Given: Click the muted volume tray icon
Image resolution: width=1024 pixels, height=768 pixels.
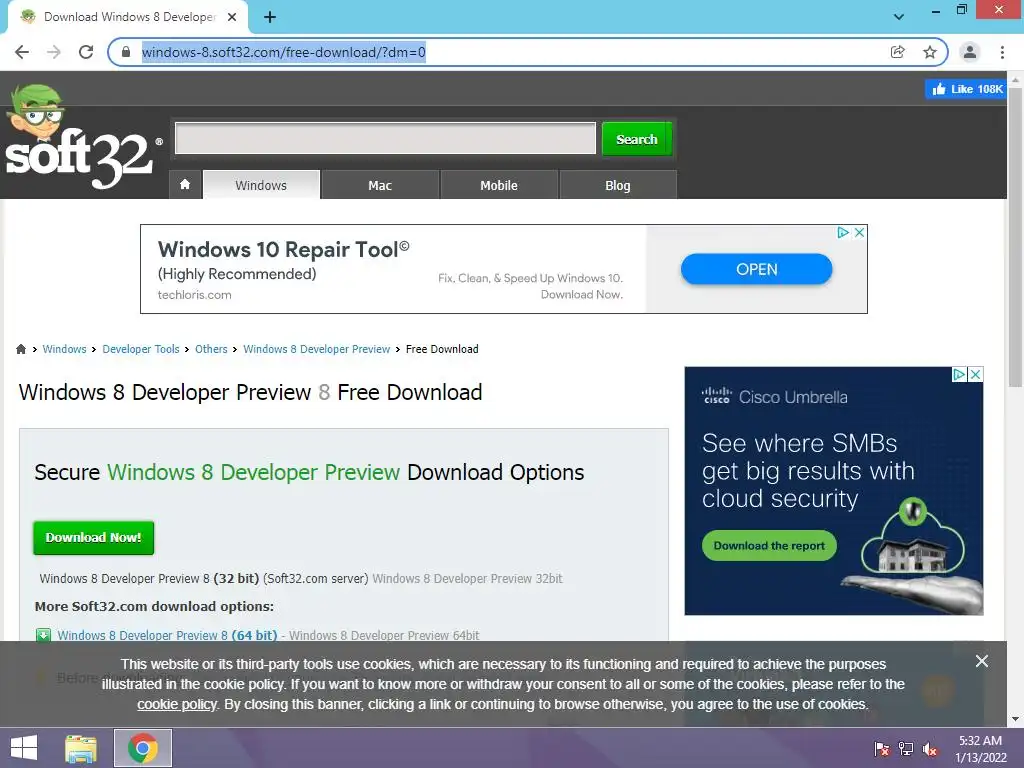Looking at the screenshot, I should 930,748.
